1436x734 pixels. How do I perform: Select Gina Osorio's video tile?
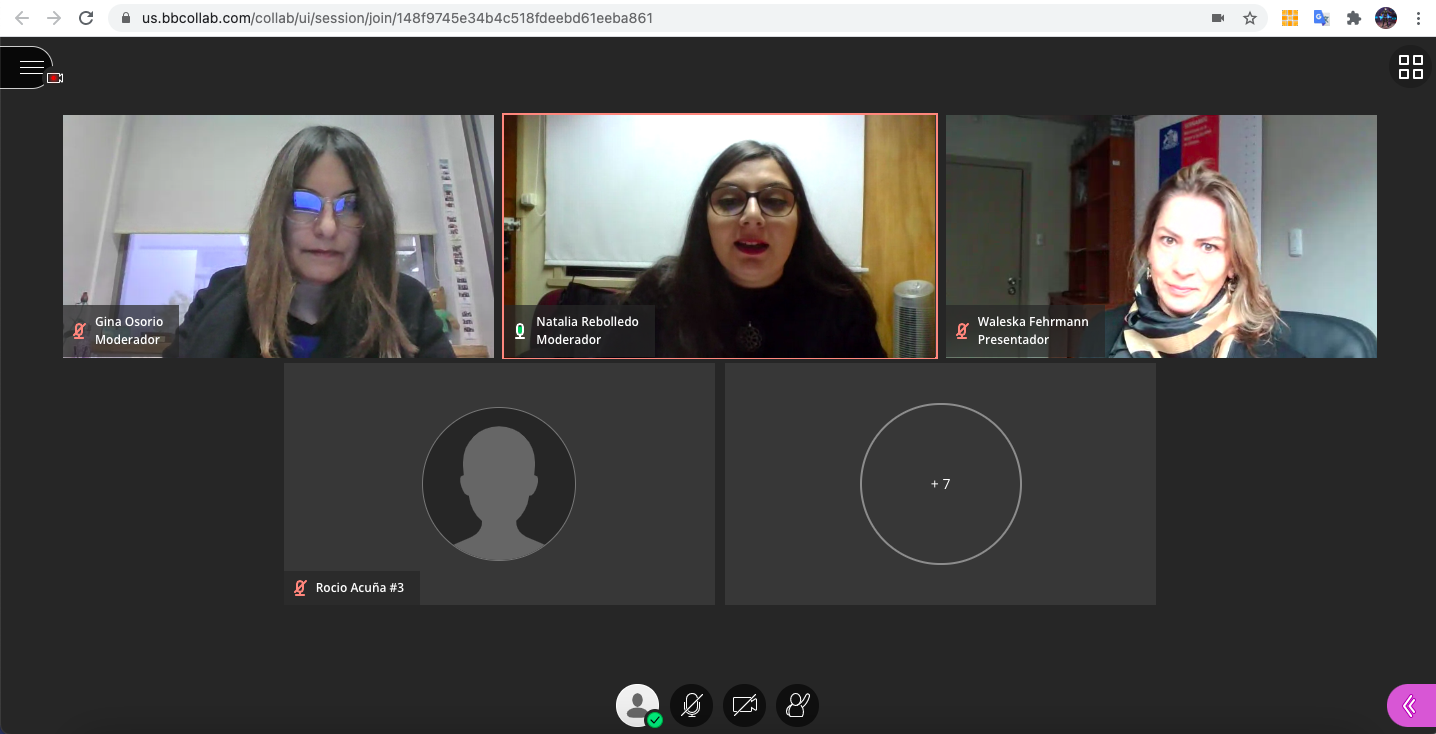tap(278, 236)
